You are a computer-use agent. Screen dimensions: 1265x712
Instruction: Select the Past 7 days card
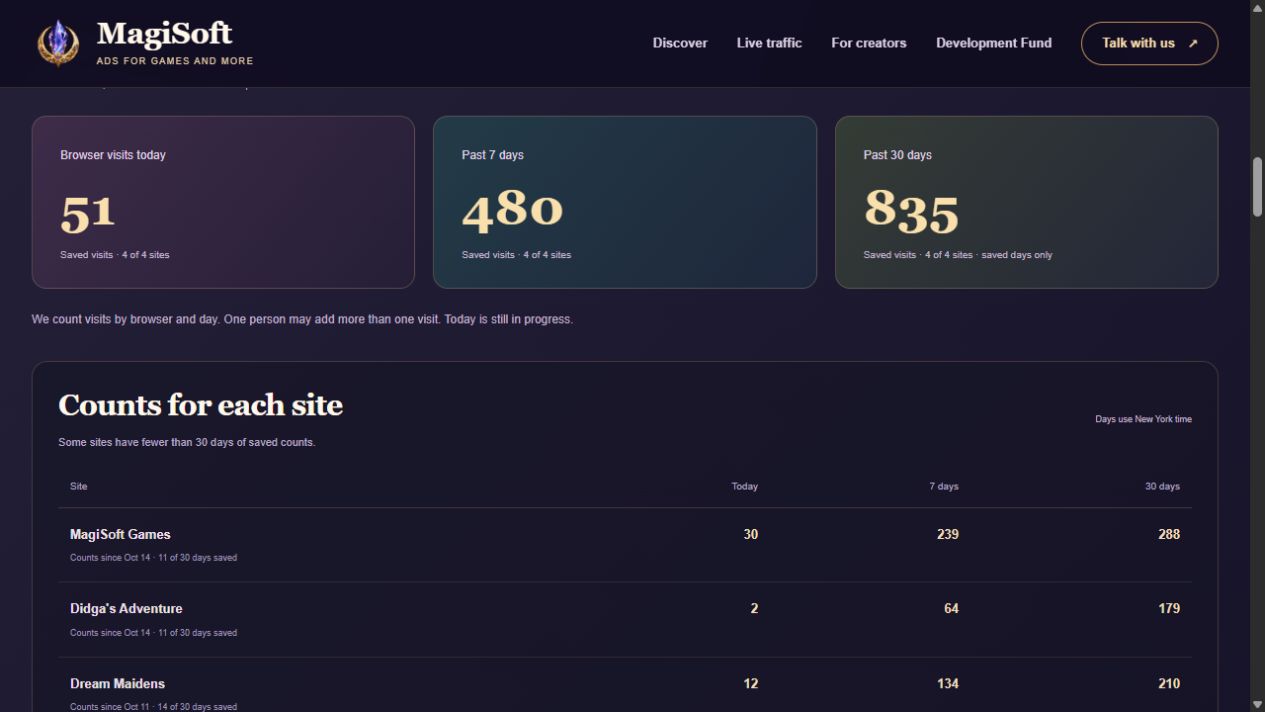coord(625,202)
